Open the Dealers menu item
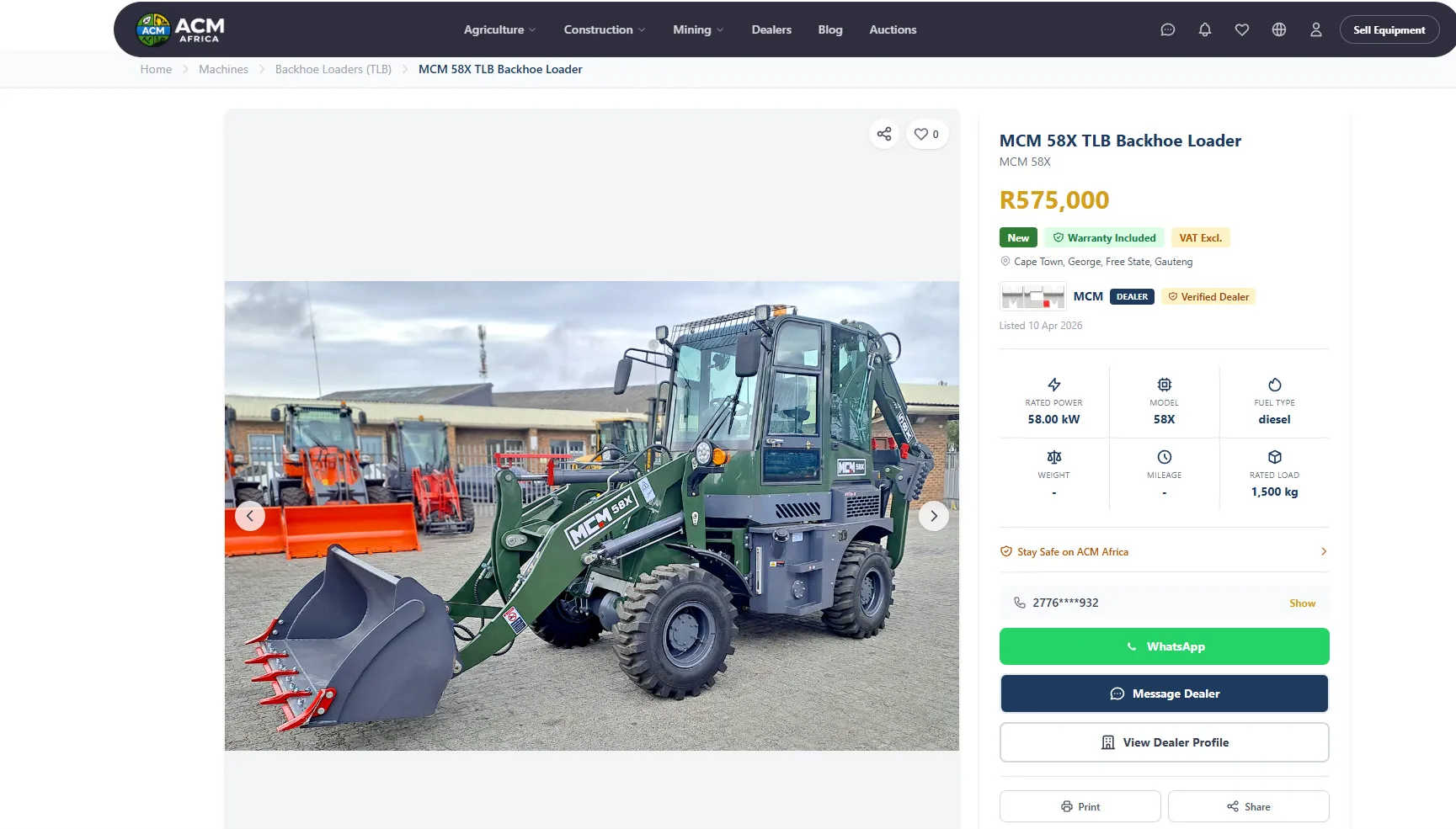 click(771, 29)
